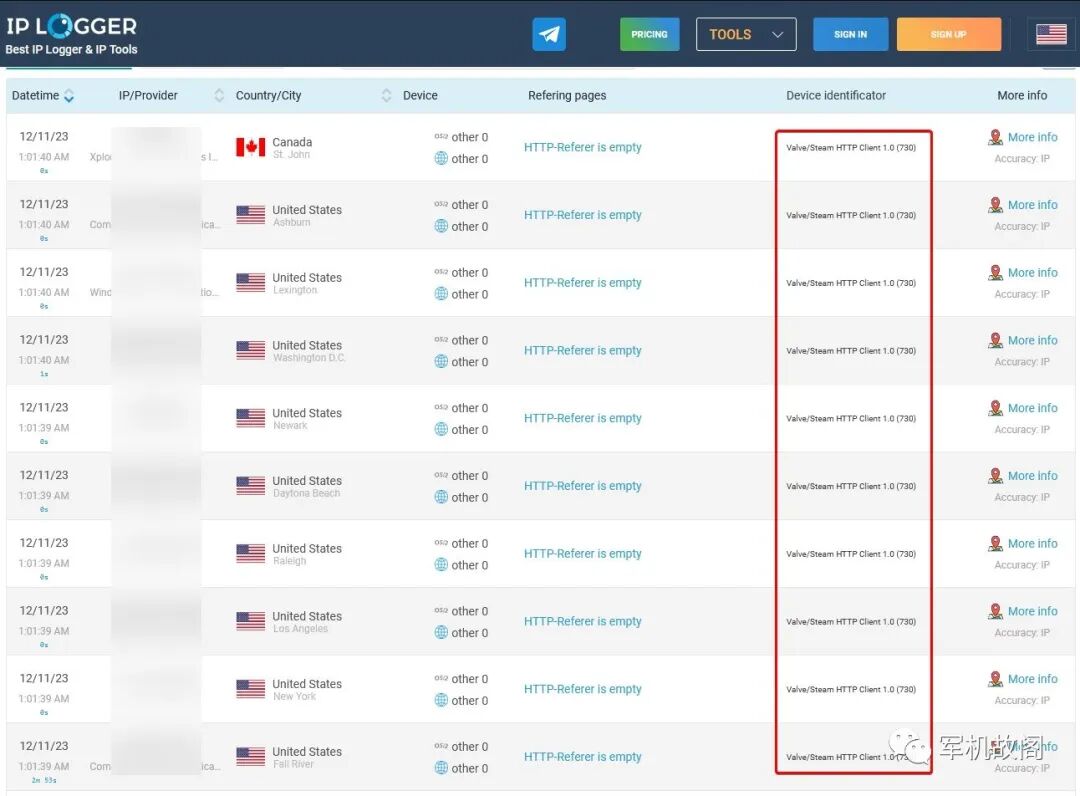1080x796 pixels.
Task: Click HTTP-Referer is empty in St. John row
Action: (x=583, y=147)
